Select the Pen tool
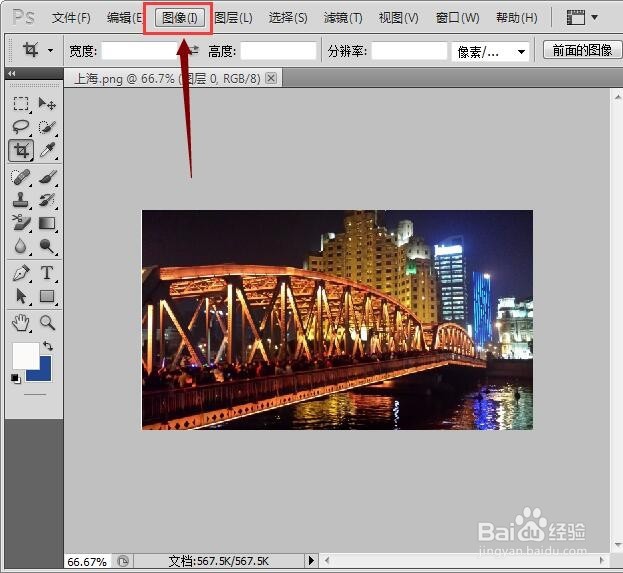623x573 pixels. point(21,273)
